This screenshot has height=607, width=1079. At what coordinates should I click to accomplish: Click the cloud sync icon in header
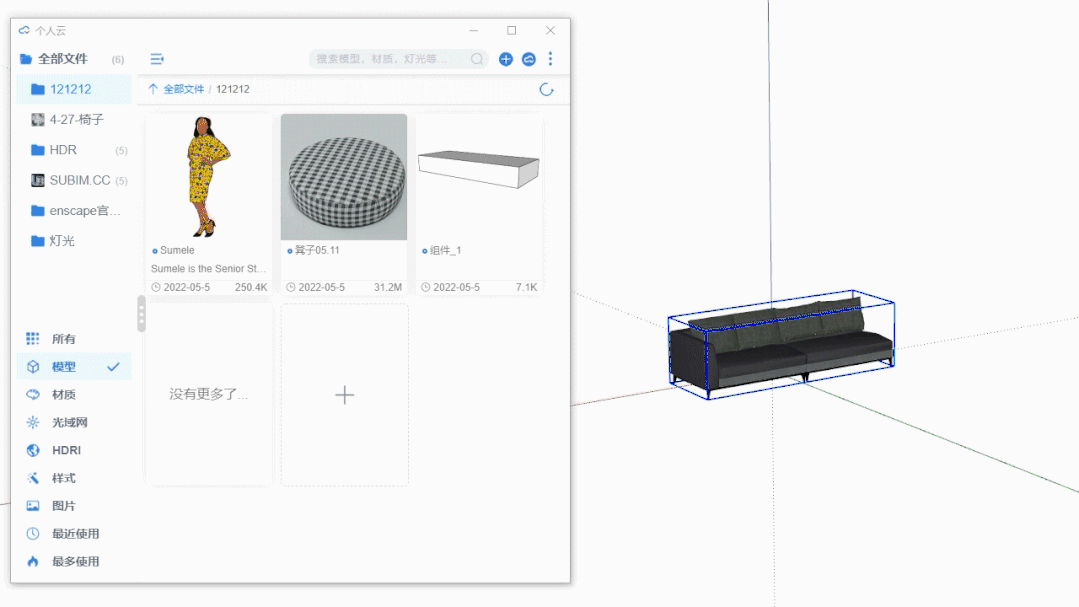[529, 59]
